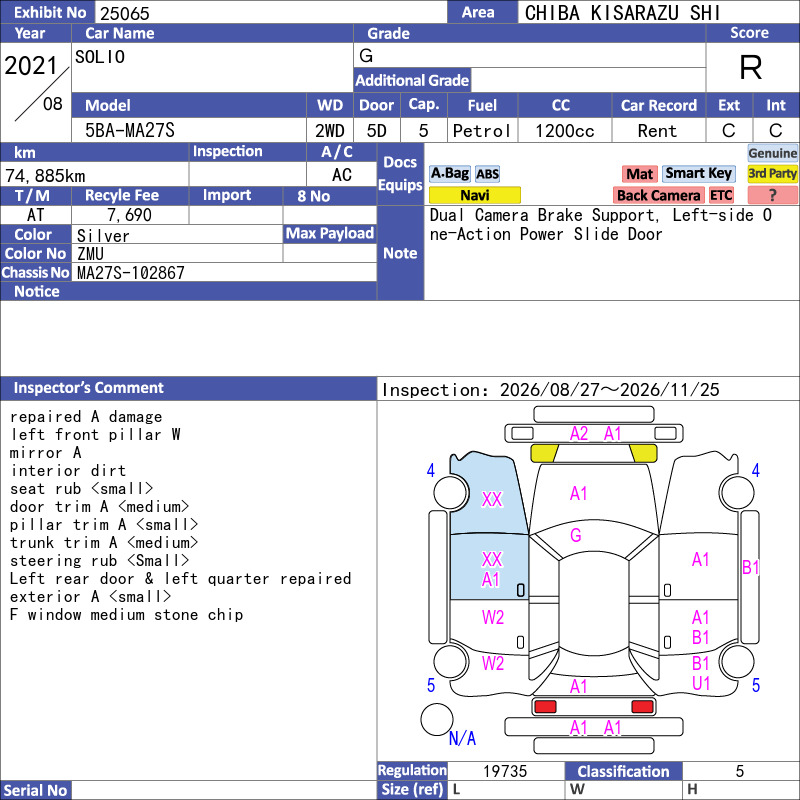
Task: Click the ETC equipment badge
Action: pos(721,195)
